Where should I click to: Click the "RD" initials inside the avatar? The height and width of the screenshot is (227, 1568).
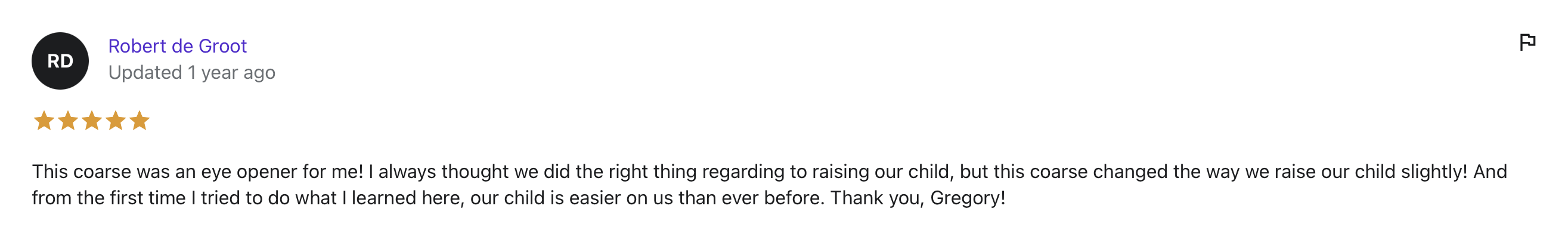click(60, 61)
